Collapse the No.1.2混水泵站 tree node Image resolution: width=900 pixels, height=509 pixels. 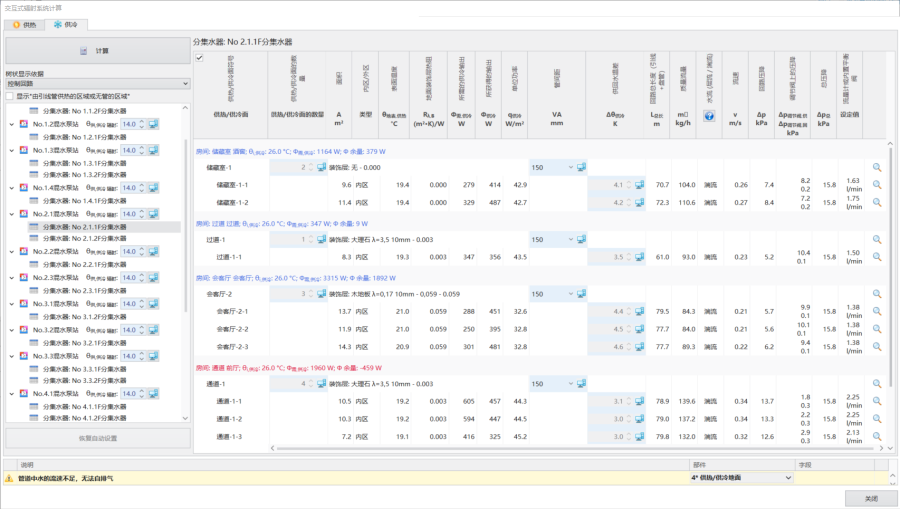tap(11, 125)
